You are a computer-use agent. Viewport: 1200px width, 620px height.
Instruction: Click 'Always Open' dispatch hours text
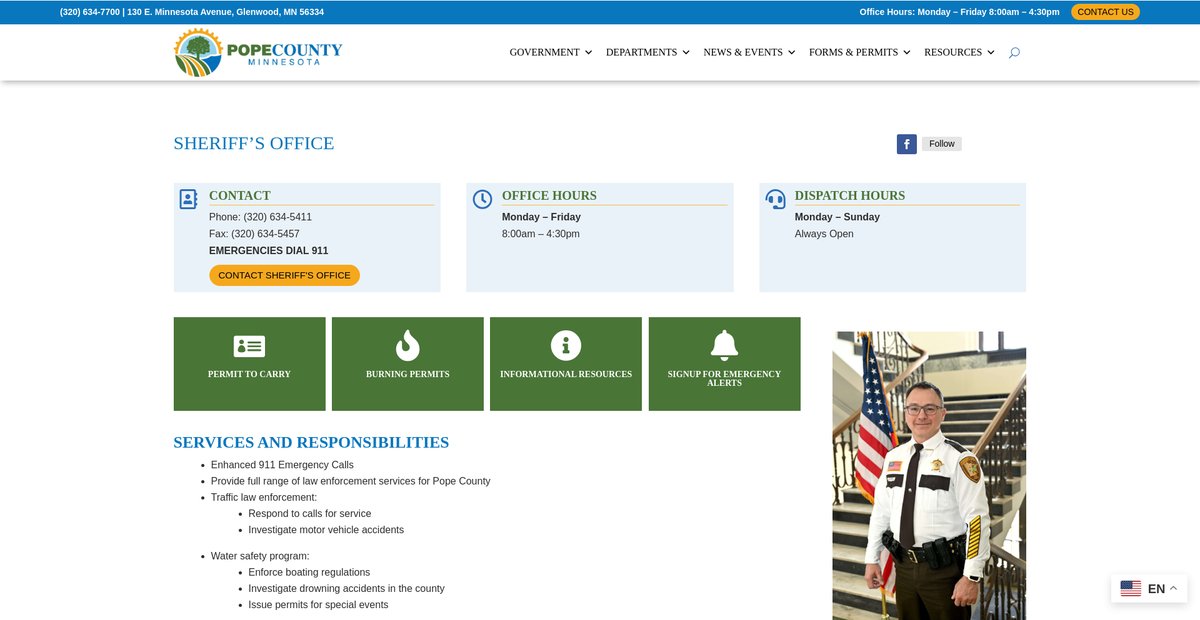pos(824,234)
